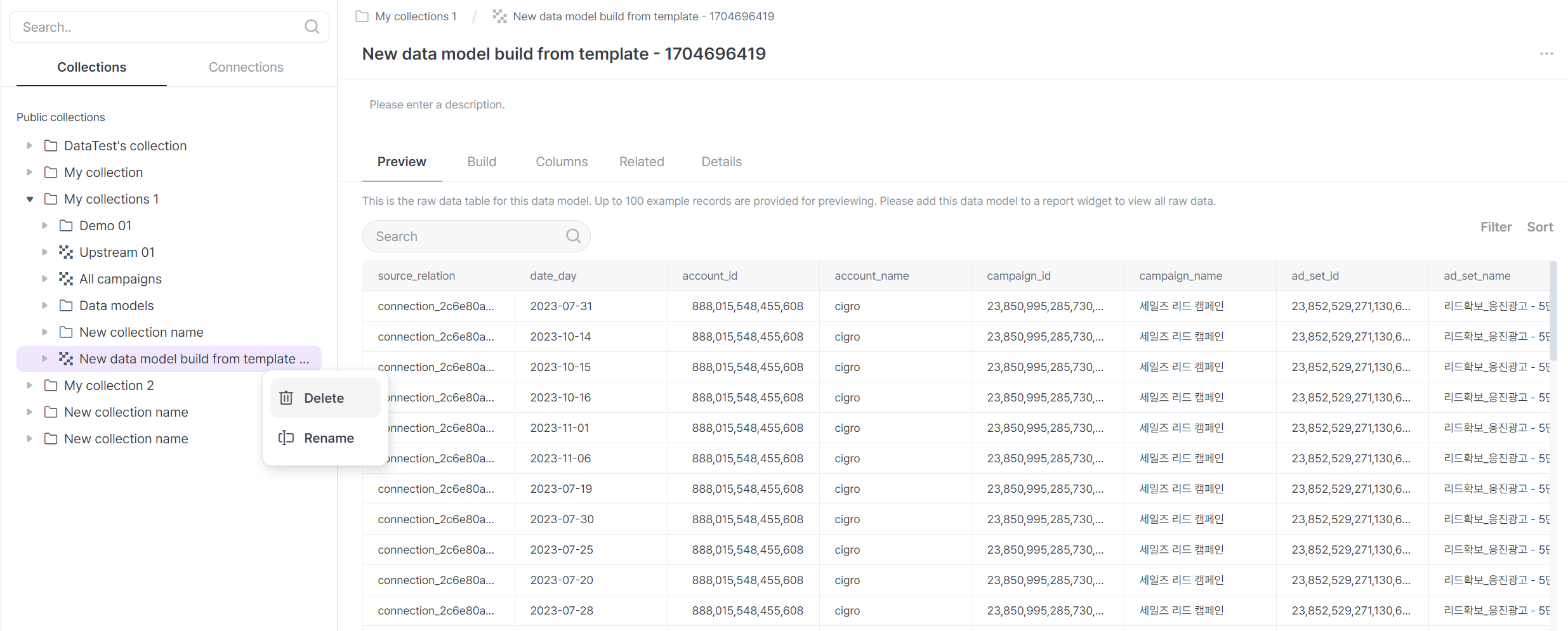Click the trash icon beside Delete
This screenshot has width=1568, height=631.
[x=286, y=398]
